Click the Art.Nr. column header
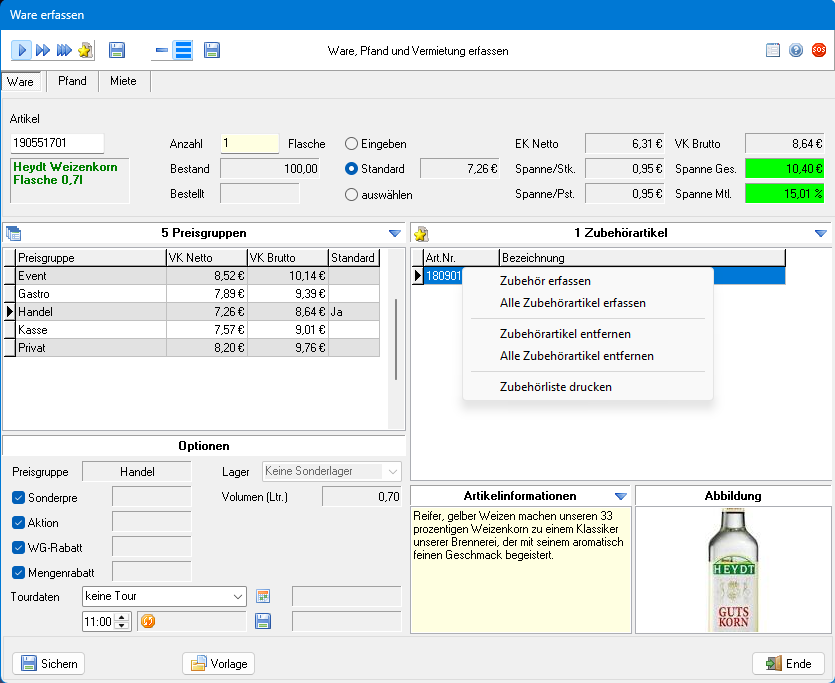 [x=461, y=258]
